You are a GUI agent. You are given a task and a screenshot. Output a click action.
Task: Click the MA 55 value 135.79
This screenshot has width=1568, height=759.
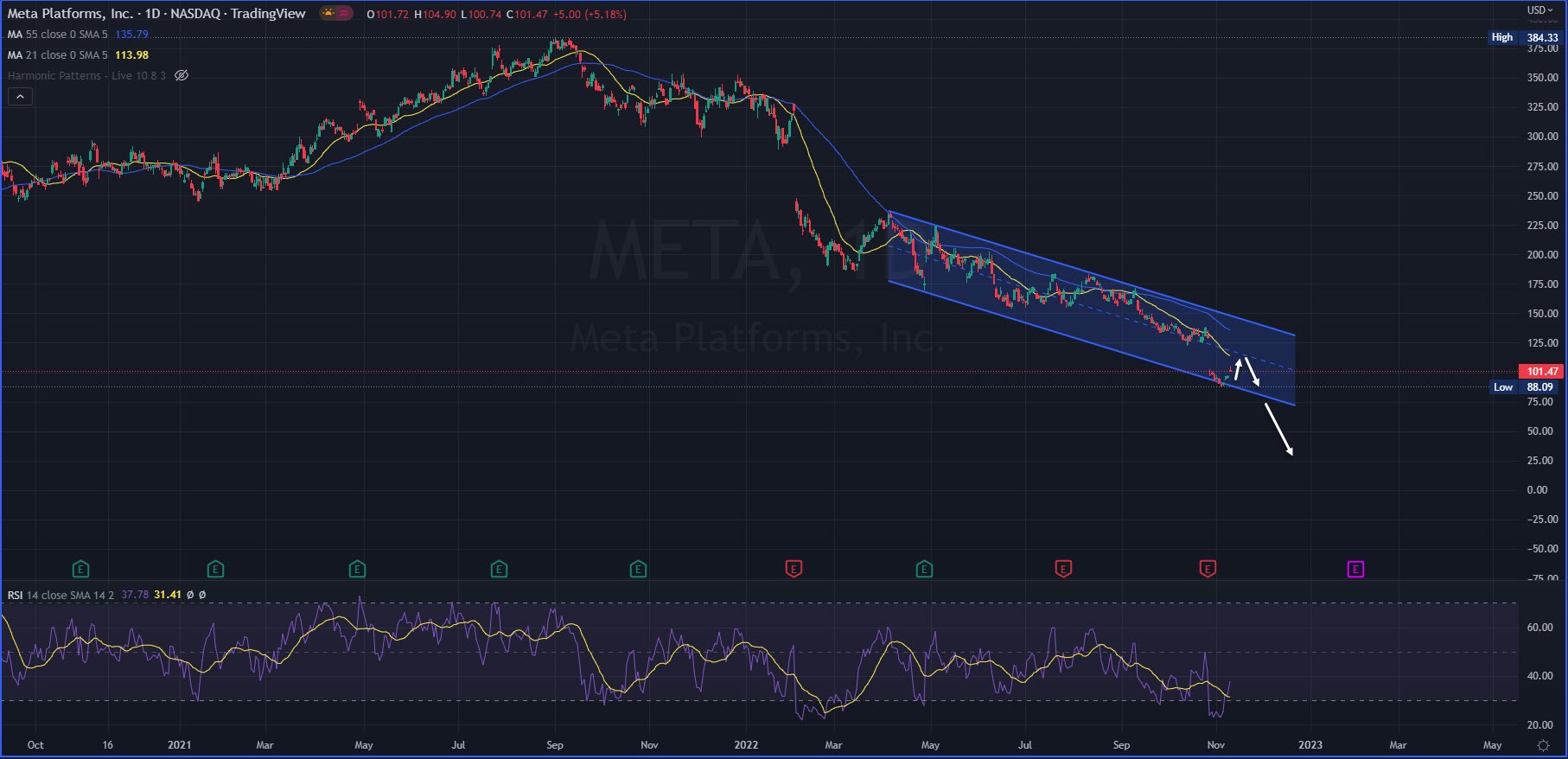click(131, 35)
